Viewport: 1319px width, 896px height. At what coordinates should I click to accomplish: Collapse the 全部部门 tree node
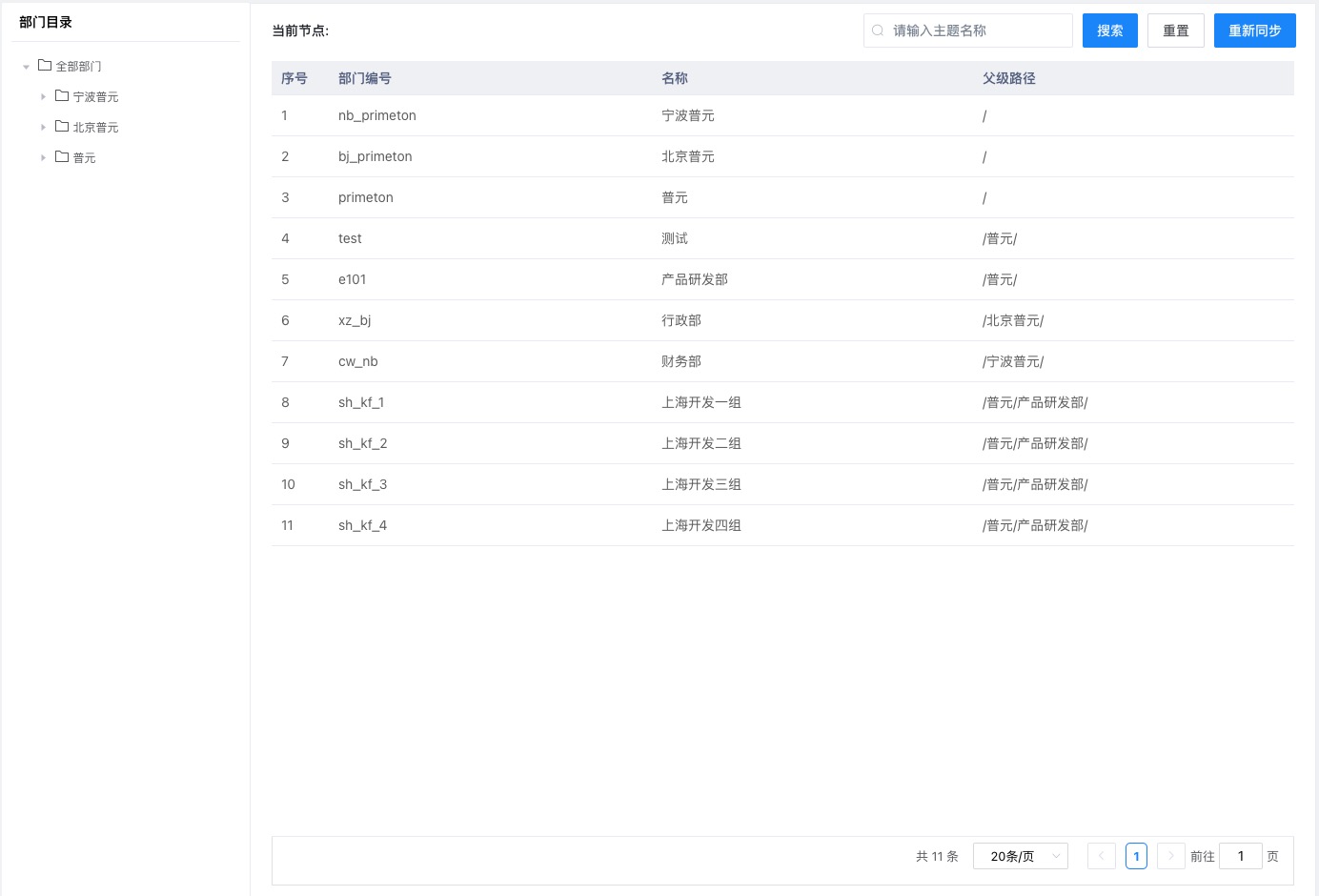pyautogui.click(x=26, y=65)
